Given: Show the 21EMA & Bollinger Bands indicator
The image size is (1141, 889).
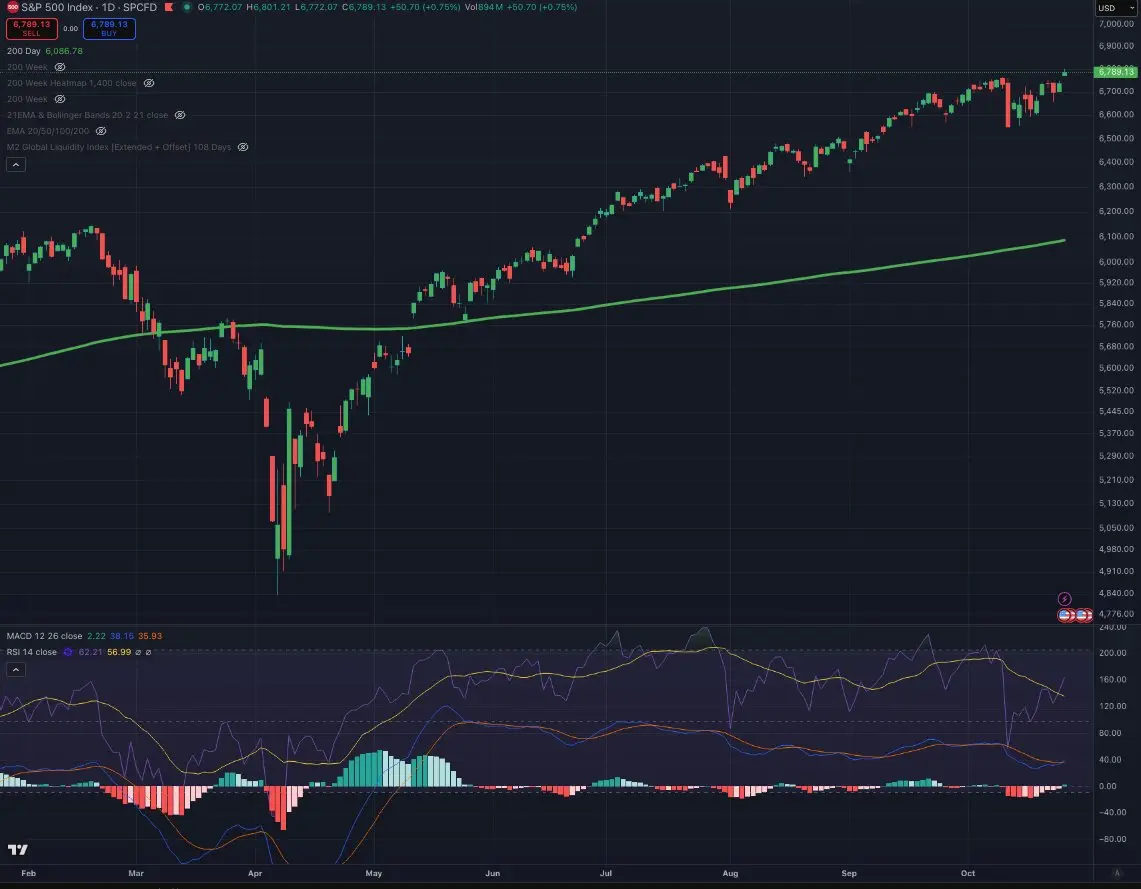Looking at the screenshot, I should 180,115.
